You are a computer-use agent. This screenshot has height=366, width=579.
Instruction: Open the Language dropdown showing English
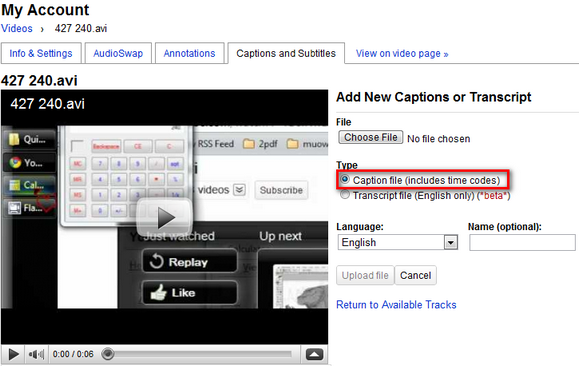pyautogui.click(x=398, y=242)
